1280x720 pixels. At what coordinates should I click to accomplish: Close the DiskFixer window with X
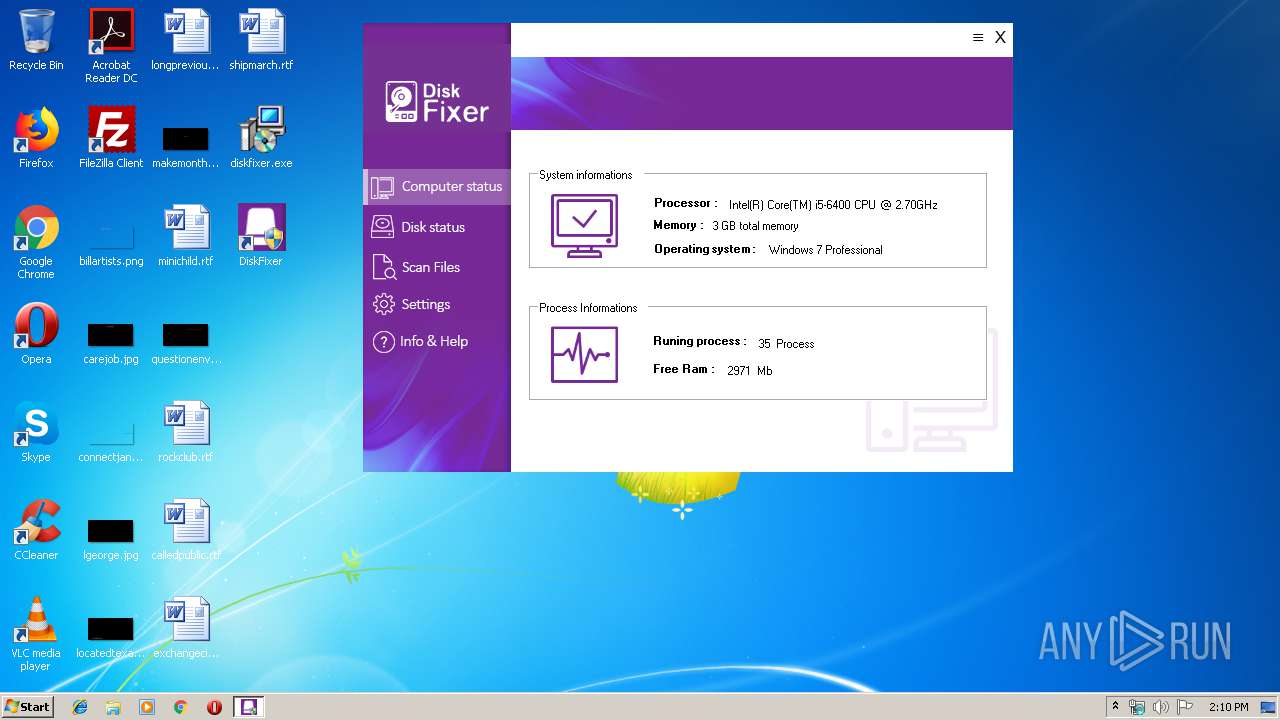coord(1000,38)
